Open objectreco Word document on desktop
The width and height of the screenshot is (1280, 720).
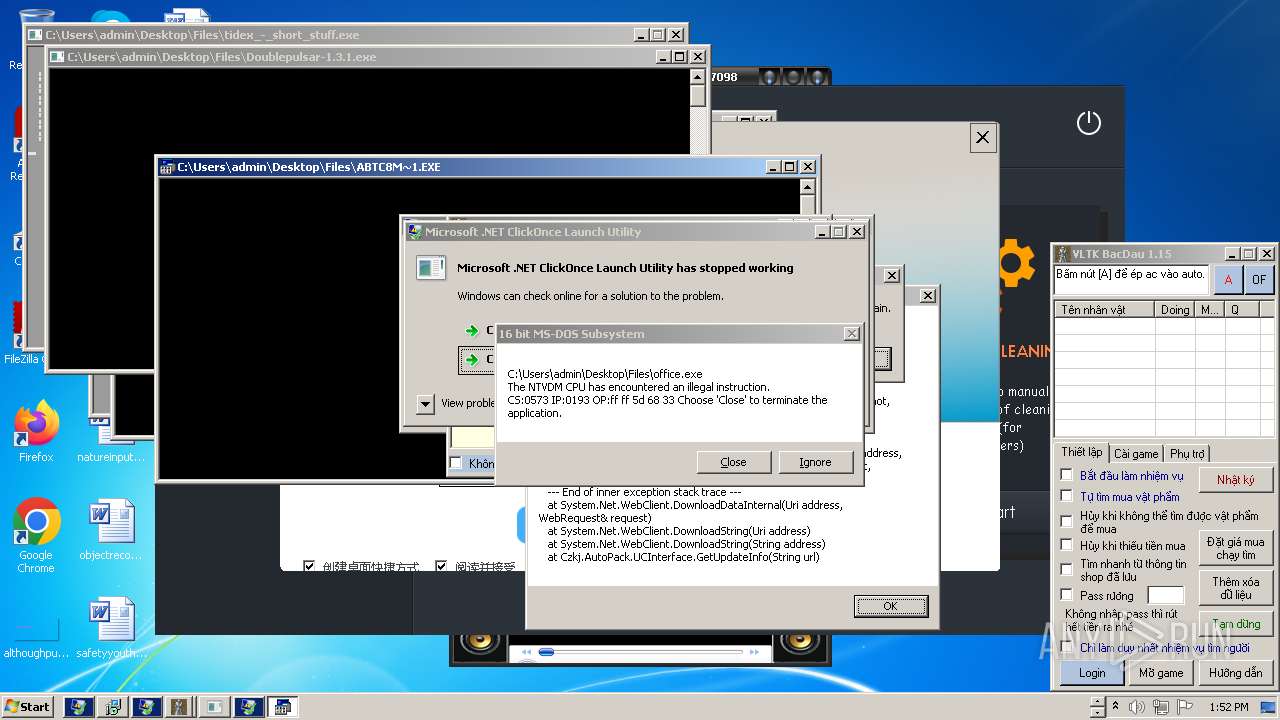(x=111, y=532)
